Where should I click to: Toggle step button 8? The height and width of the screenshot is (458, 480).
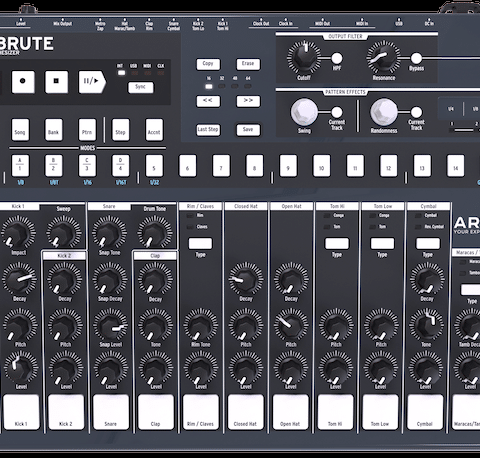tap(255, 166)
